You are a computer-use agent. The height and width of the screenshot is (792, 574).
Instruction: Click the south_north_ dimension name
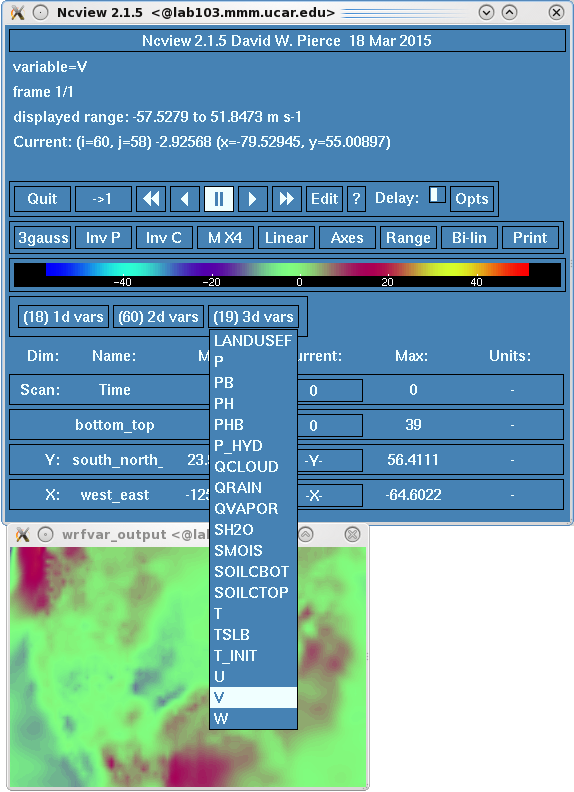[x=118, y=460]
